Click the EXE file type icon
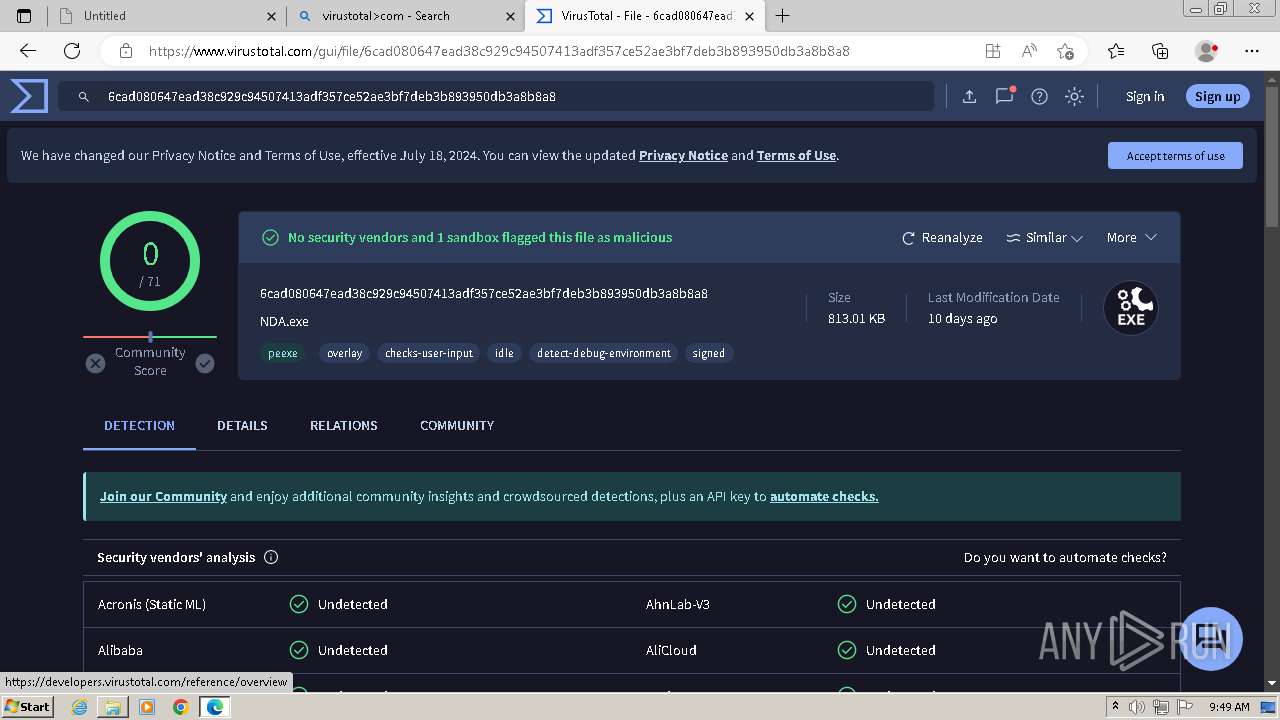The image size is (1280, 720). tap(1131, 308)
